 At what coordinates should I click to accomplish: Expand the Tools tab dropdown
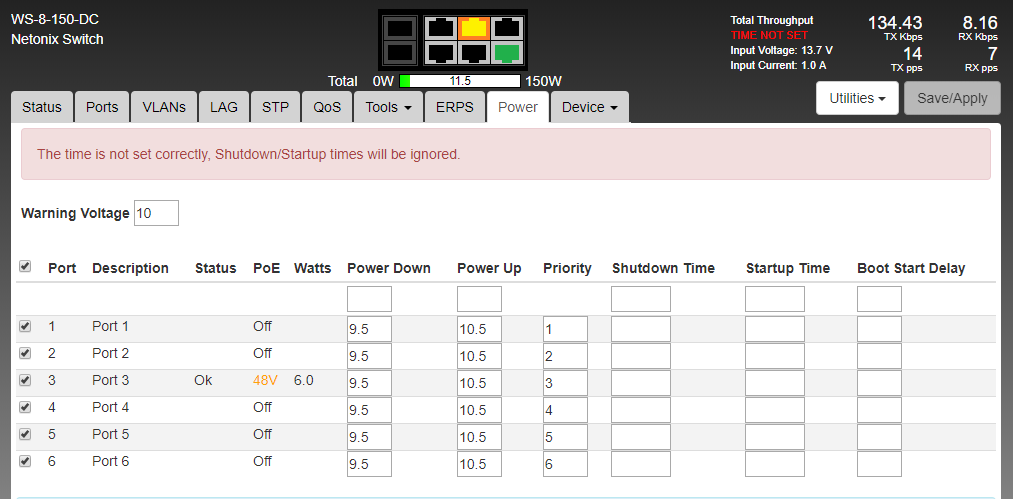tap(388, 107)
